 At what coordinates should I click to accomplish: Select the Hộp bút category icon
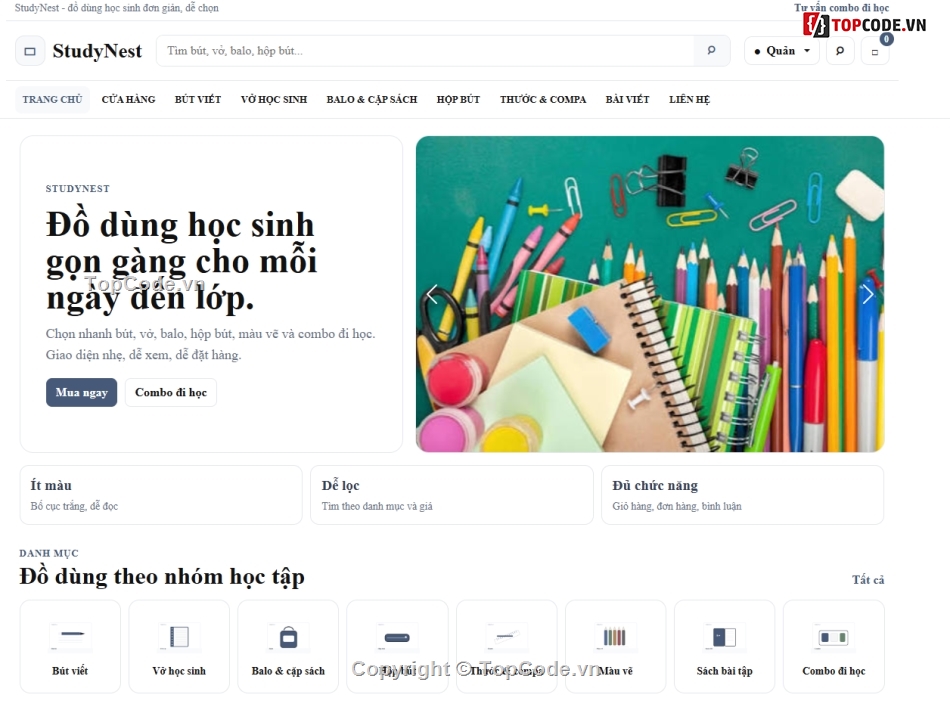397,637
